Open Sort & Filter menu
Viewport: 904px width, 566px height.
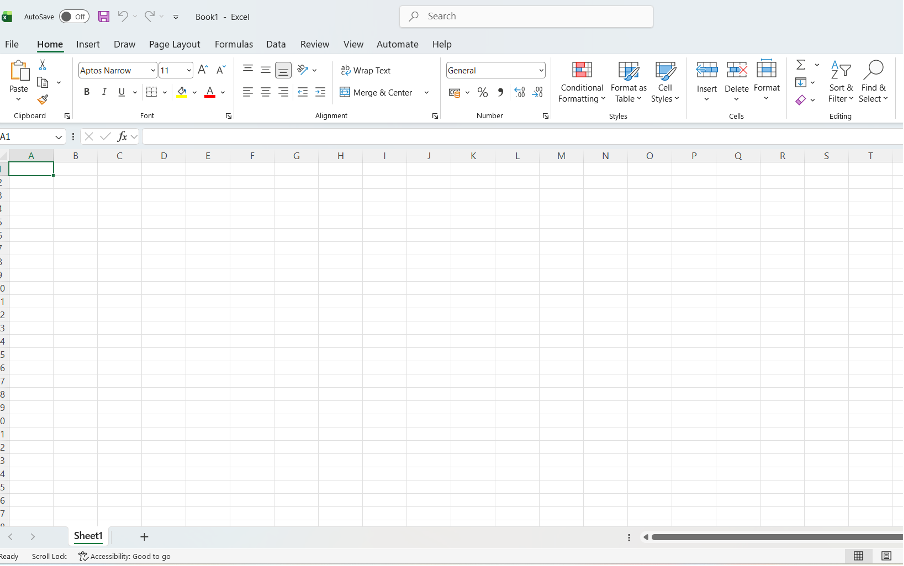(x=841, y=82)
